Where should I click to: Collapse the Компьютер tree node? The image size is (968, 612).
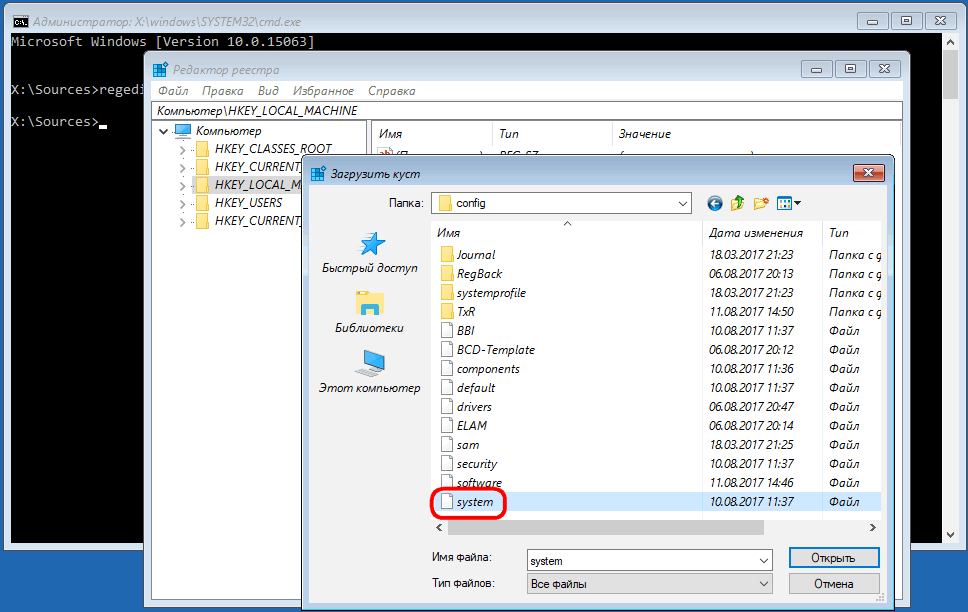(x=164, y=131)
